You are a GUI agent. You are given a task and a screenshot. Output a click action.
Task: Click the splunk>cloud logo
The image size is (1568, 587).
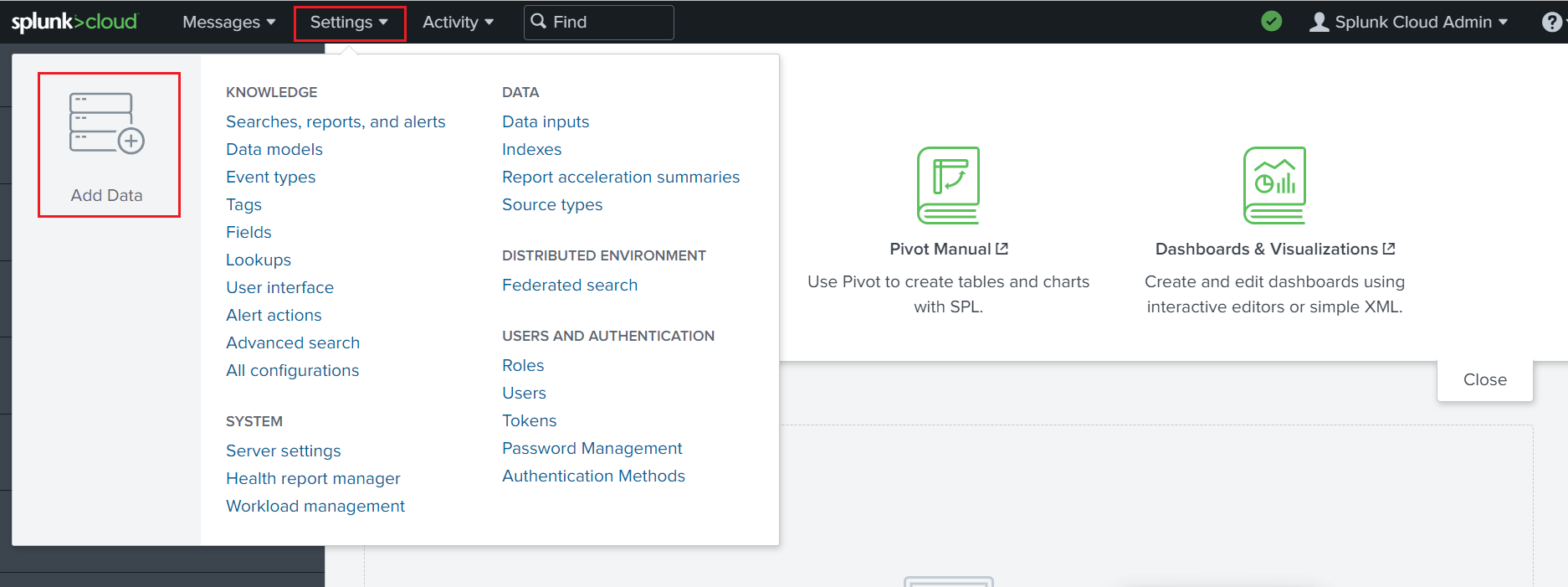74,21
